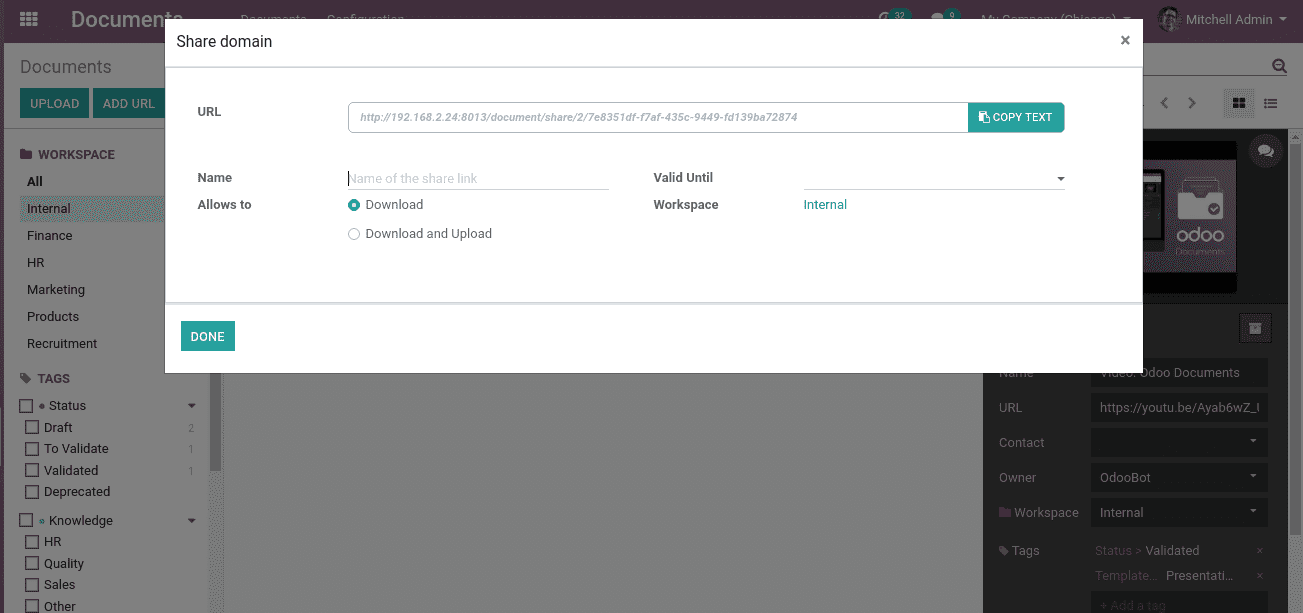Select Finance workspace
The image size is (1303, 613).
50,236
